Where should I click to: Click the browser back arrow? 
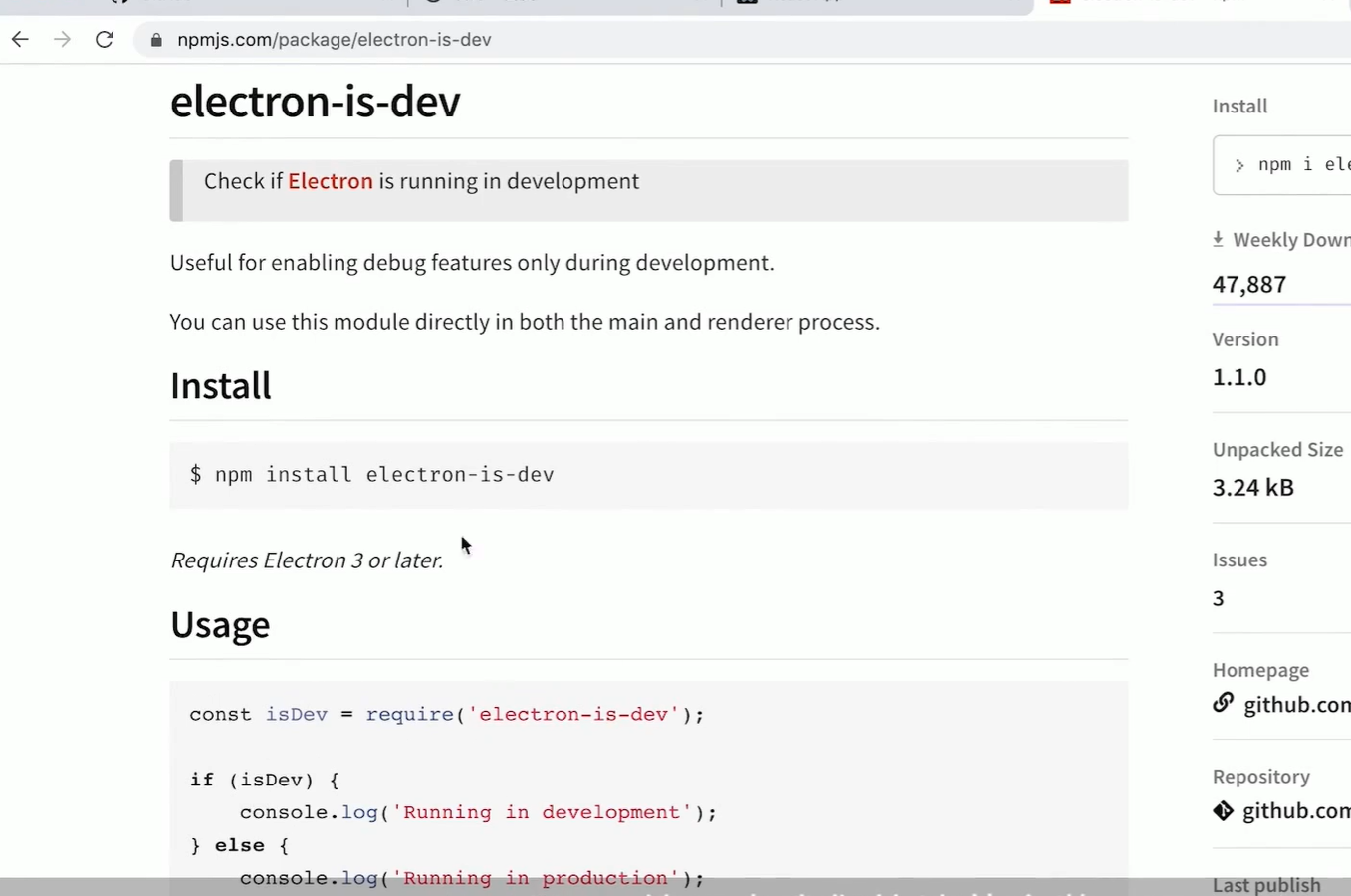[20, 40]
